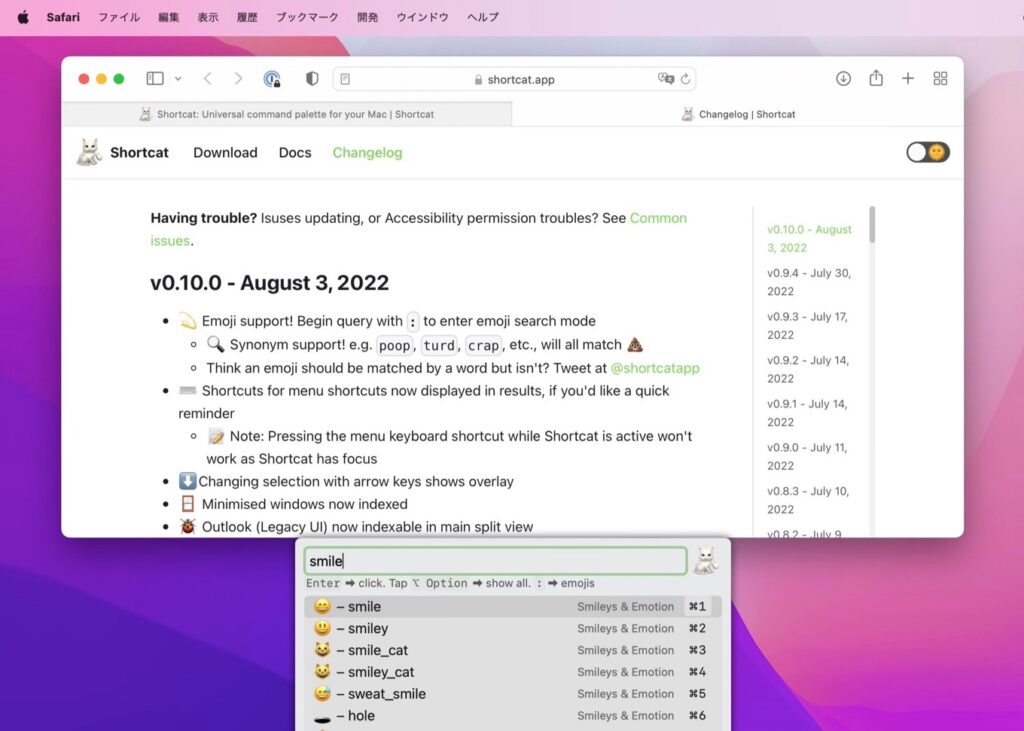Open the Downloads icon in Safari's toolbar
Screen dimensions: 1024x731
[843, 78]
